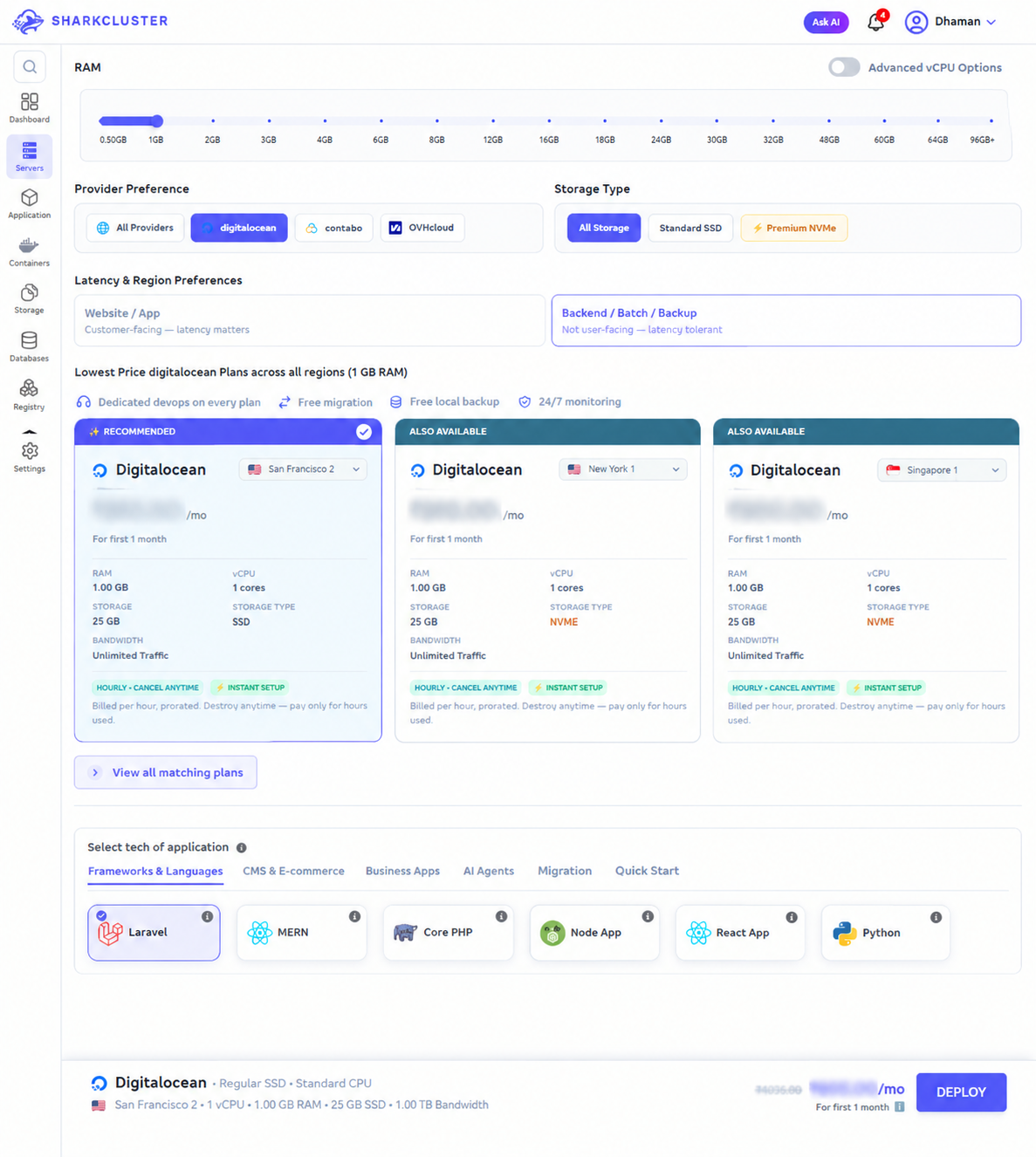Open Singapore 1 region dropdown
1036x1157 pixels.
[942, 470]
